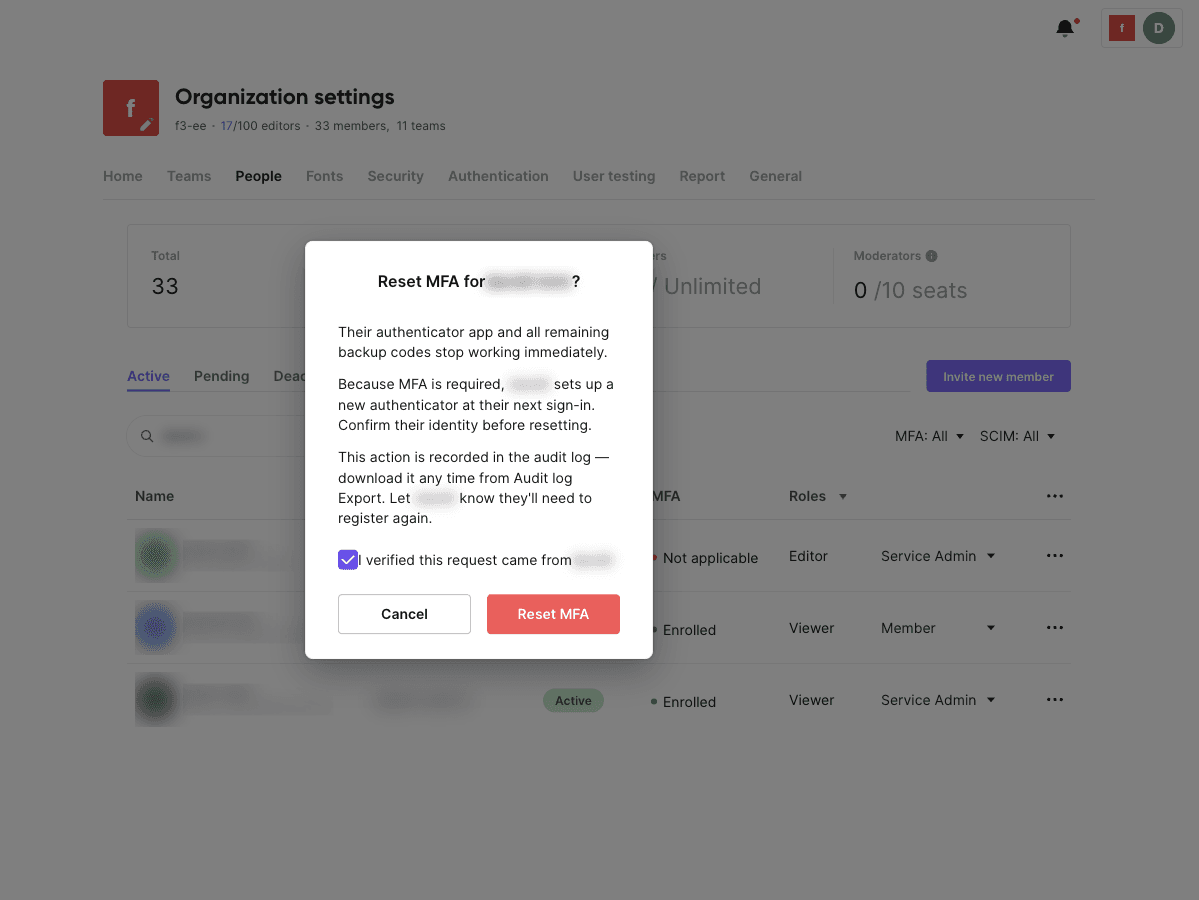Viewport: 1199px width, 900px height.
Task: Click the Invite new member button
Action: click(998, 376)
